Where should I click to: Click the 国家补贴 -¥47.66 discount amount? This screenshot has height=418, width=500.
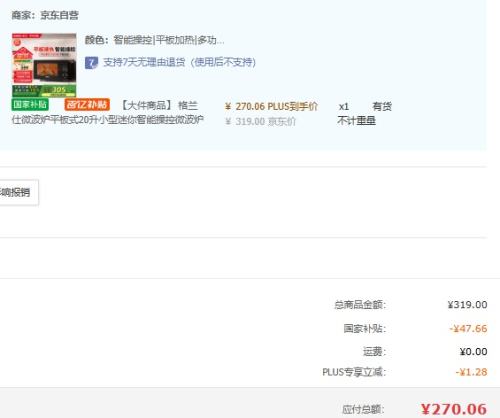[468, 329]
